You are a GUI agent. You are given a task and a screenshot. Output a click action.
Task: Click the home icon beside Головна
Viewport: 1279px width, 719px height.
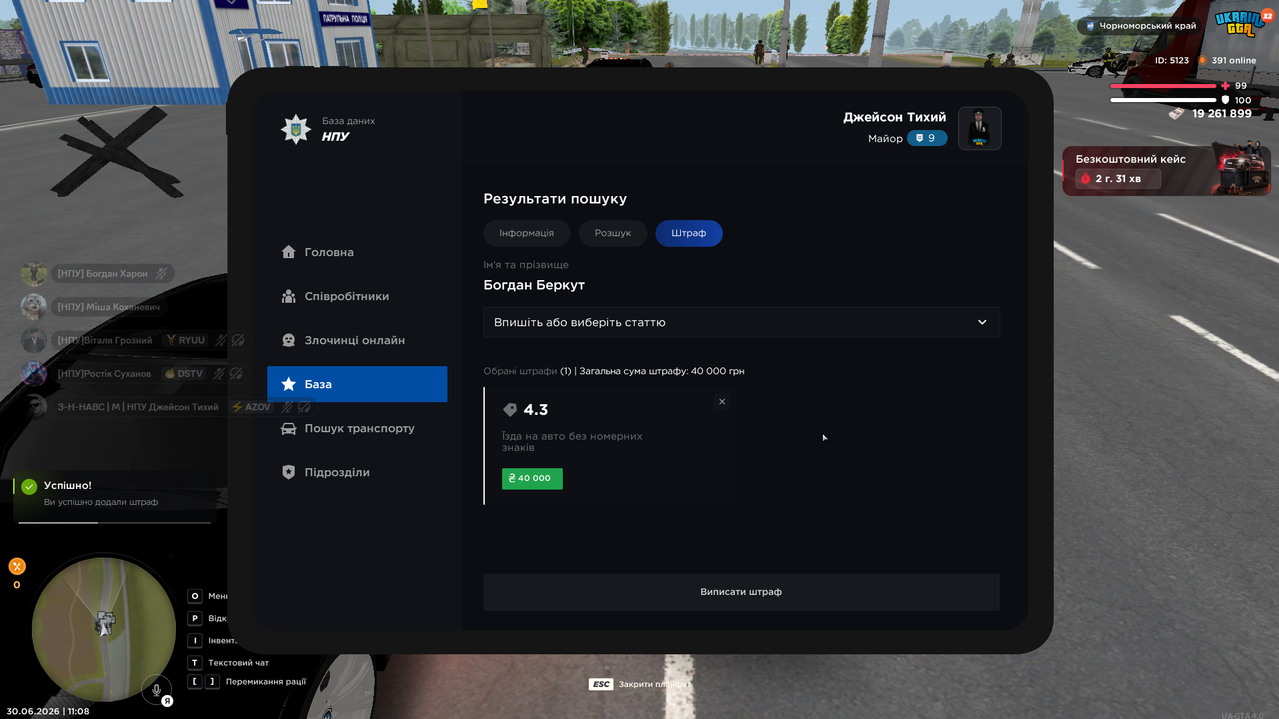(289, 252)
